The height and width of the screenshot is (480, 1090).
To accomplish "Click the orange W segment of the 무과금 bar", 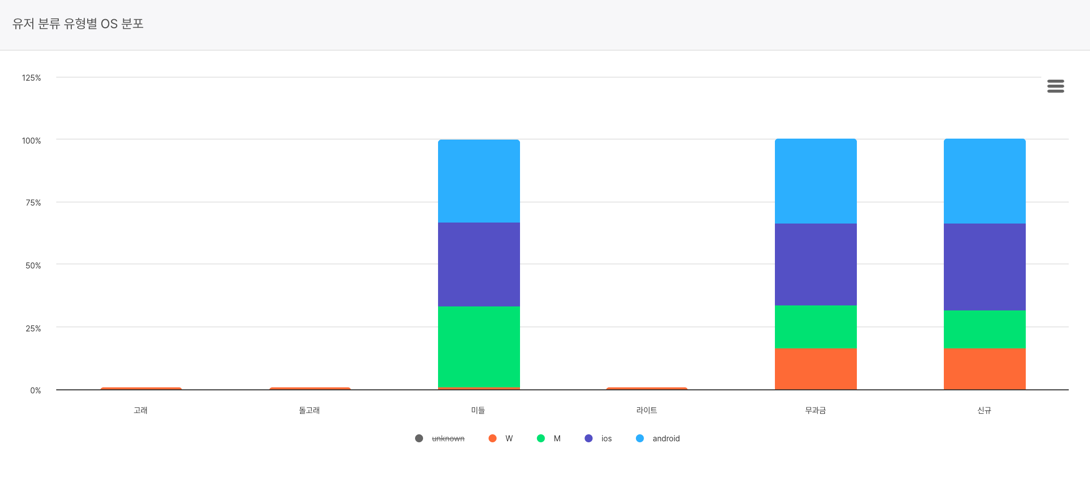I will tap(815, 368).
